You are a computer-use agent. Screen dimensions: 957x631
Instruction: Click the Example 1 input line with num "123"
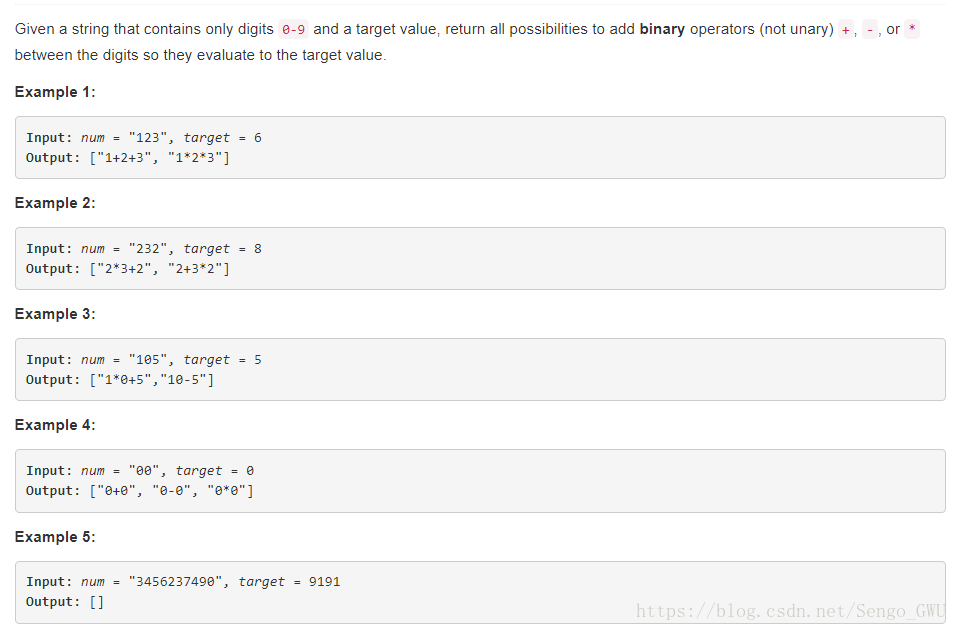[143, 138]
